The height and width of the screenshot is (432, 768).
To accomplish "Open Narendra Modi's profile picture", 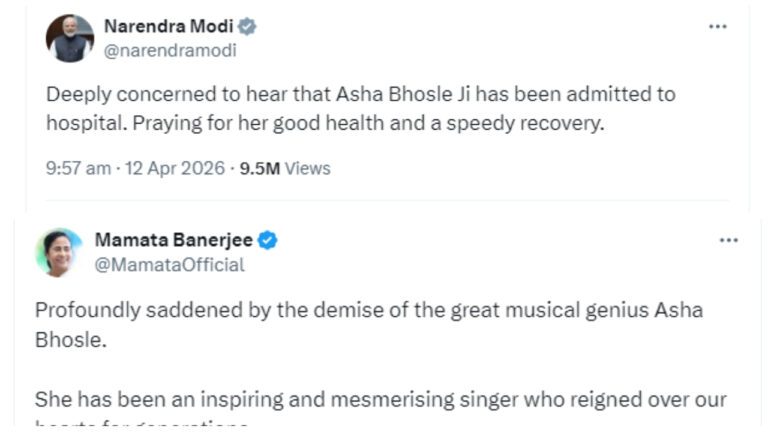I will point(70,39).
